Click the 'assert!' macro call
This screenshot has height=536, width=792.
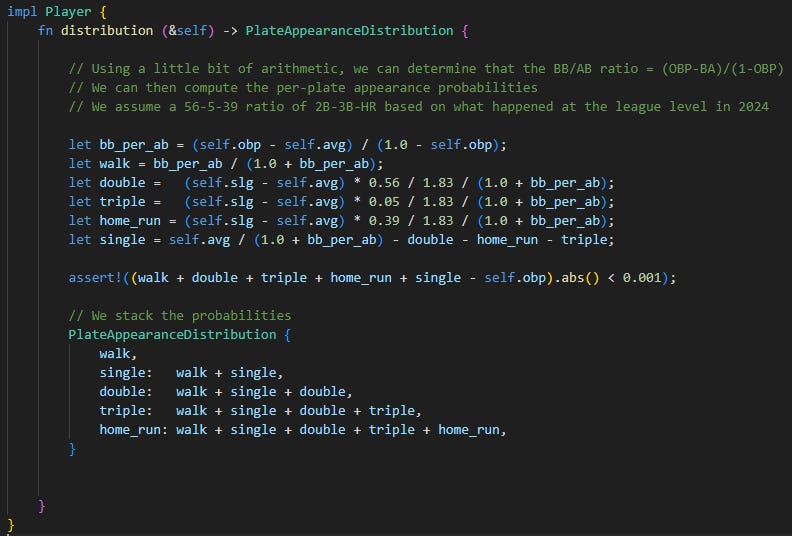tap(95, 278)
